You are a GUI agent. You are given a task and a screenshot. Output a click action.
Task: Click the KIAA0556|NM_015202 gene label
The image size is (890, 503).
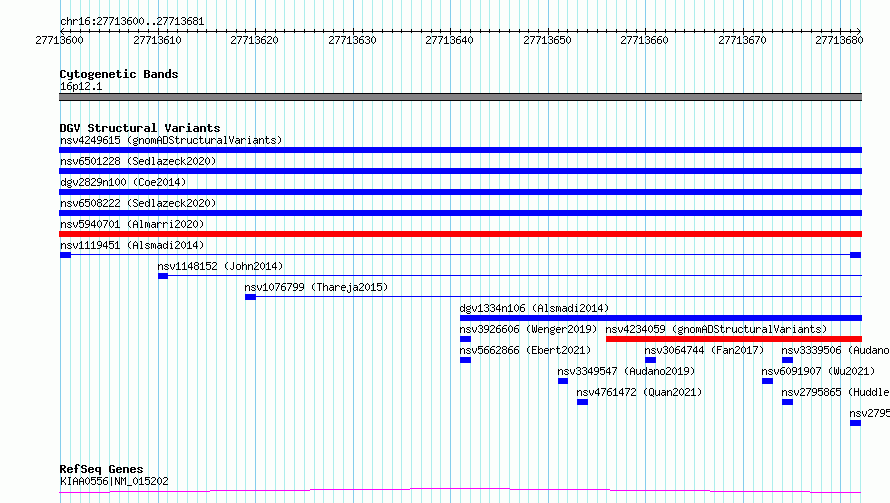[114, 481]
